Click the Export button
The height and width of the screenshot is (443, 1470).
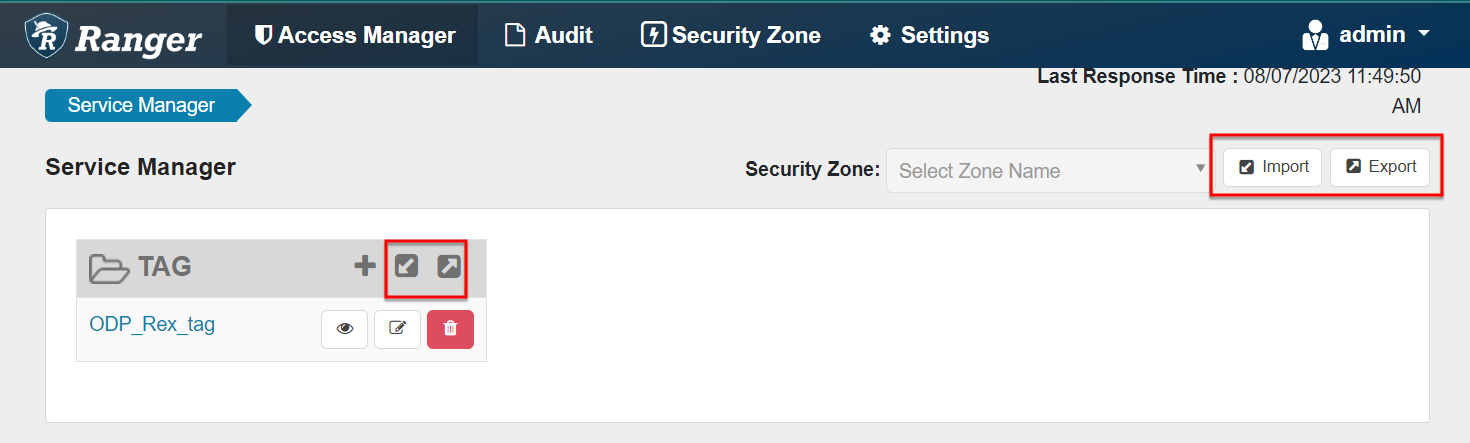pyautogui.click(x=1380, y=167)
